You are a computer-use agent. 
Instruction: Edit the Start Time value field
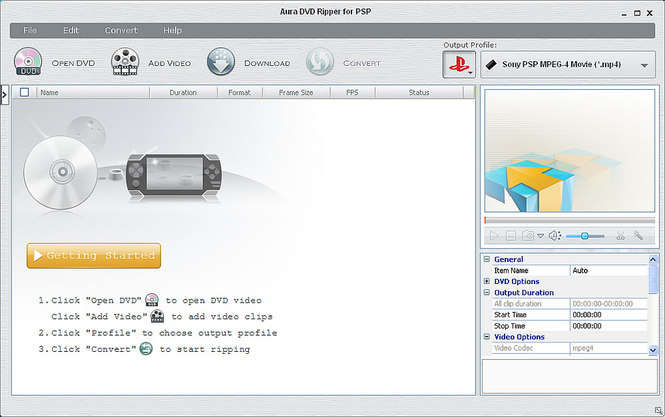(609, 315)
